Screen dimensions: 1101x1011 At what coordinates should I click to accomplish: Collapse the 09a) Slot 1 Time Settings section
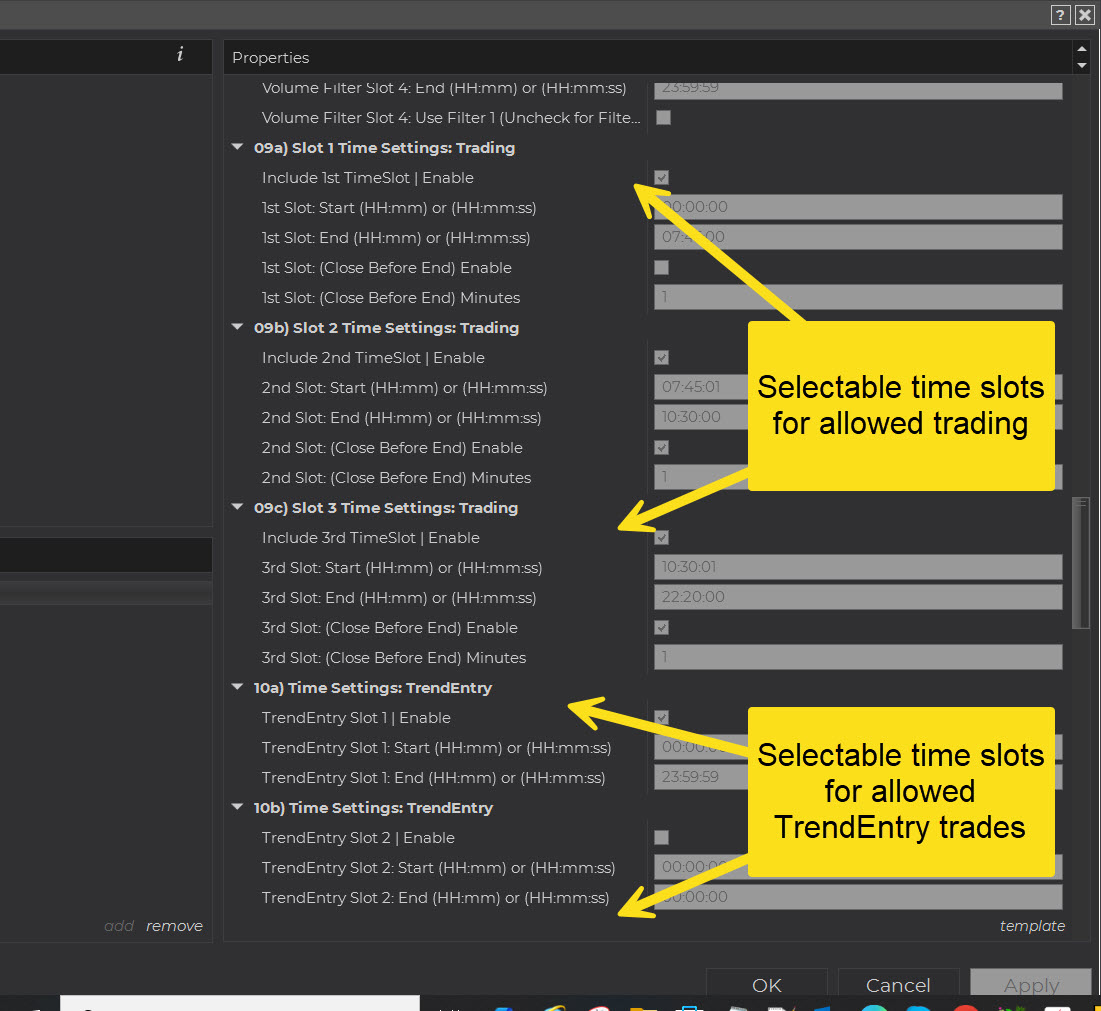click(238, 148)
